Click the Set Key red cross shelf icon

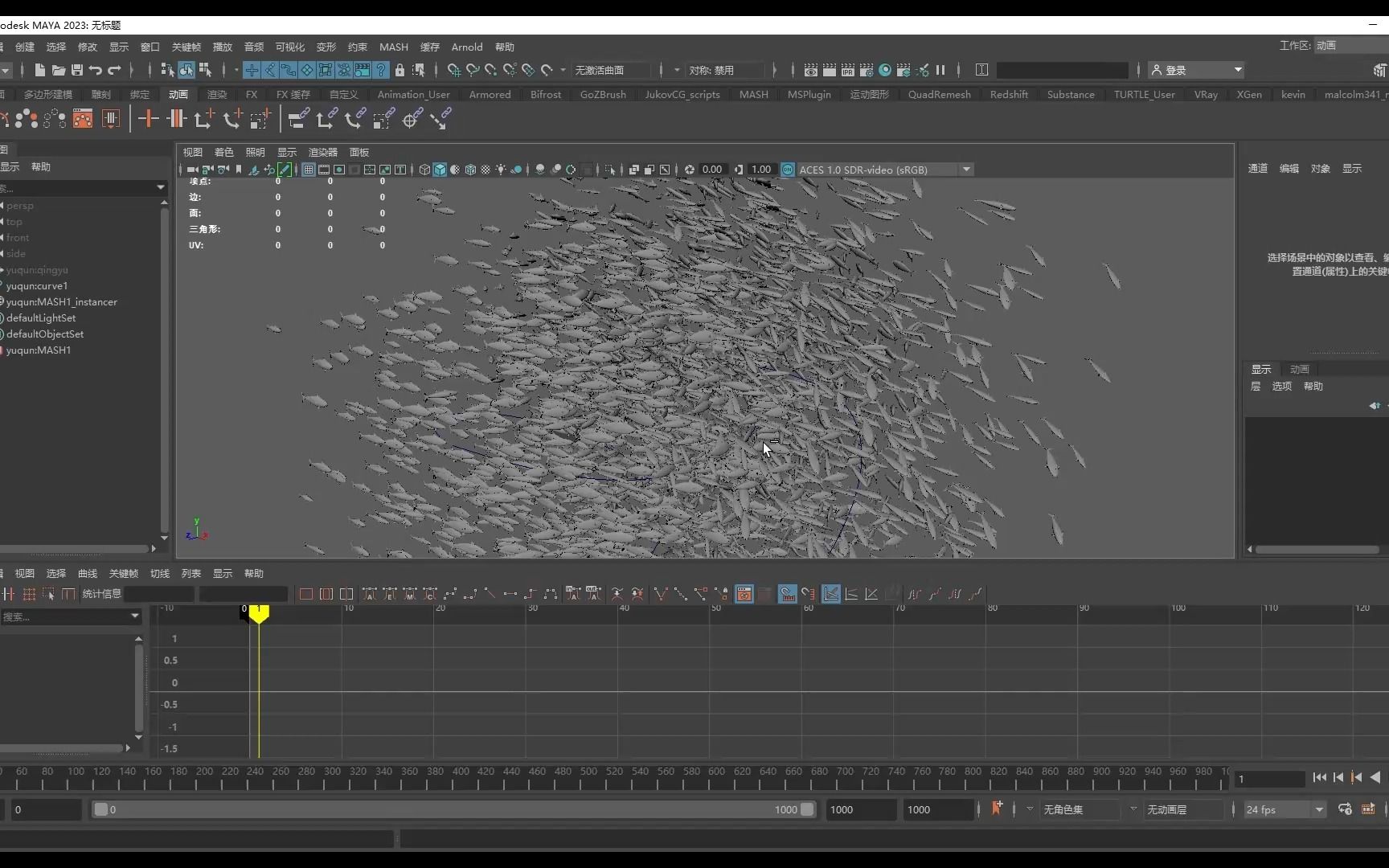[x=148, y=119]
